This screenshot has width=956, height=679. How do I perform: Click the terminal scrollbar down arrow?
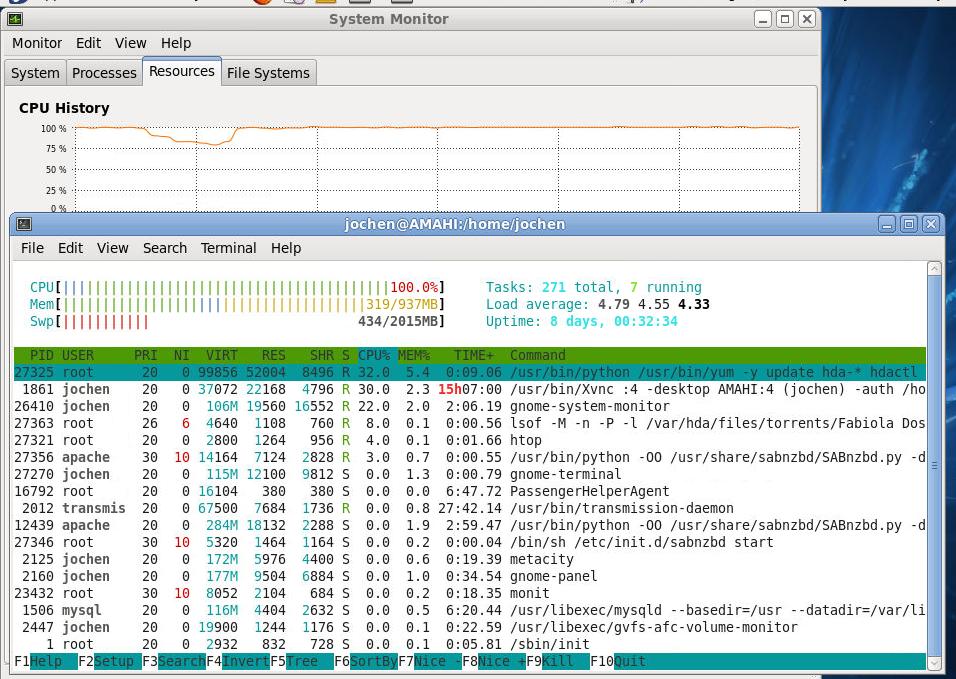click(x=934, y=663)
